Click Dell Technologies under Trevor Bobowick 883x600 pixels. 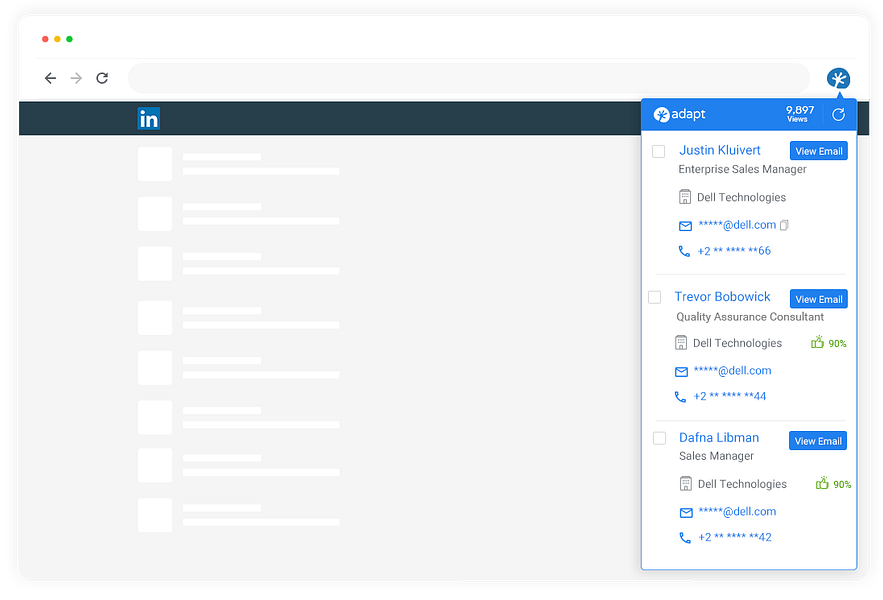click(x=737, y=343)
